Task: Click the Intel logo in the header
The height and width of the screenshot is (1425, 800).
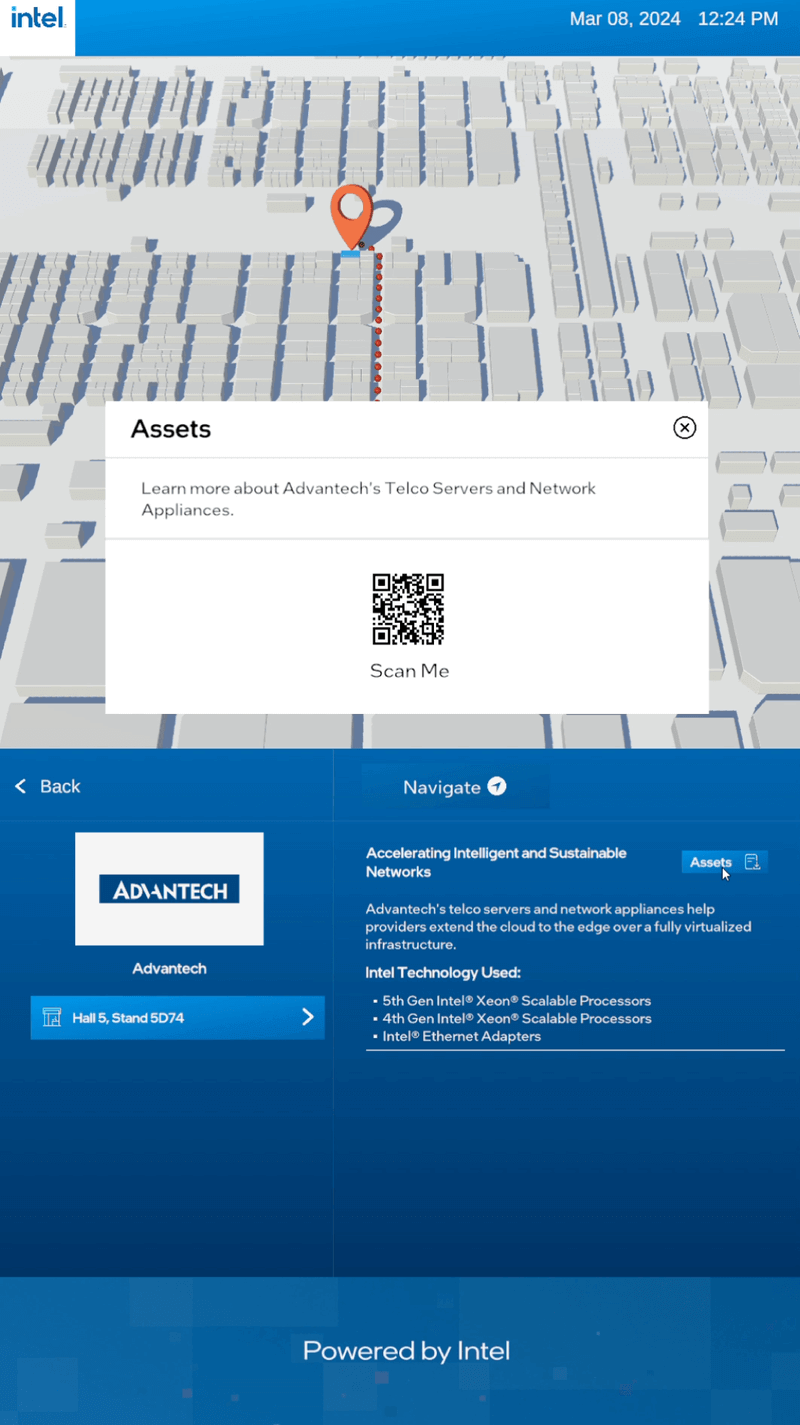Action: [x=38, y=19]
